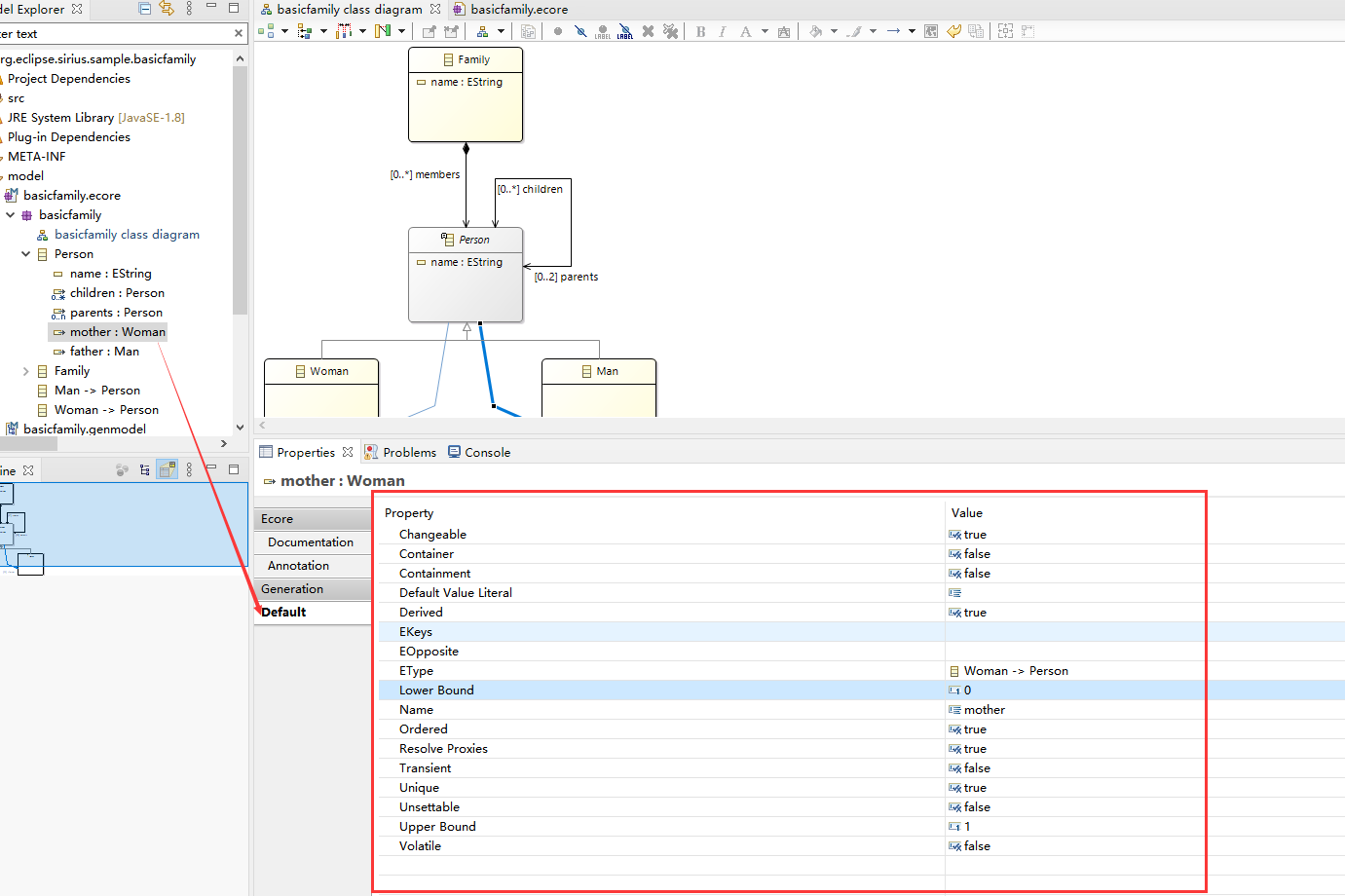
Task: Click the Lower Bound value cell
Action: point(1144,691)
